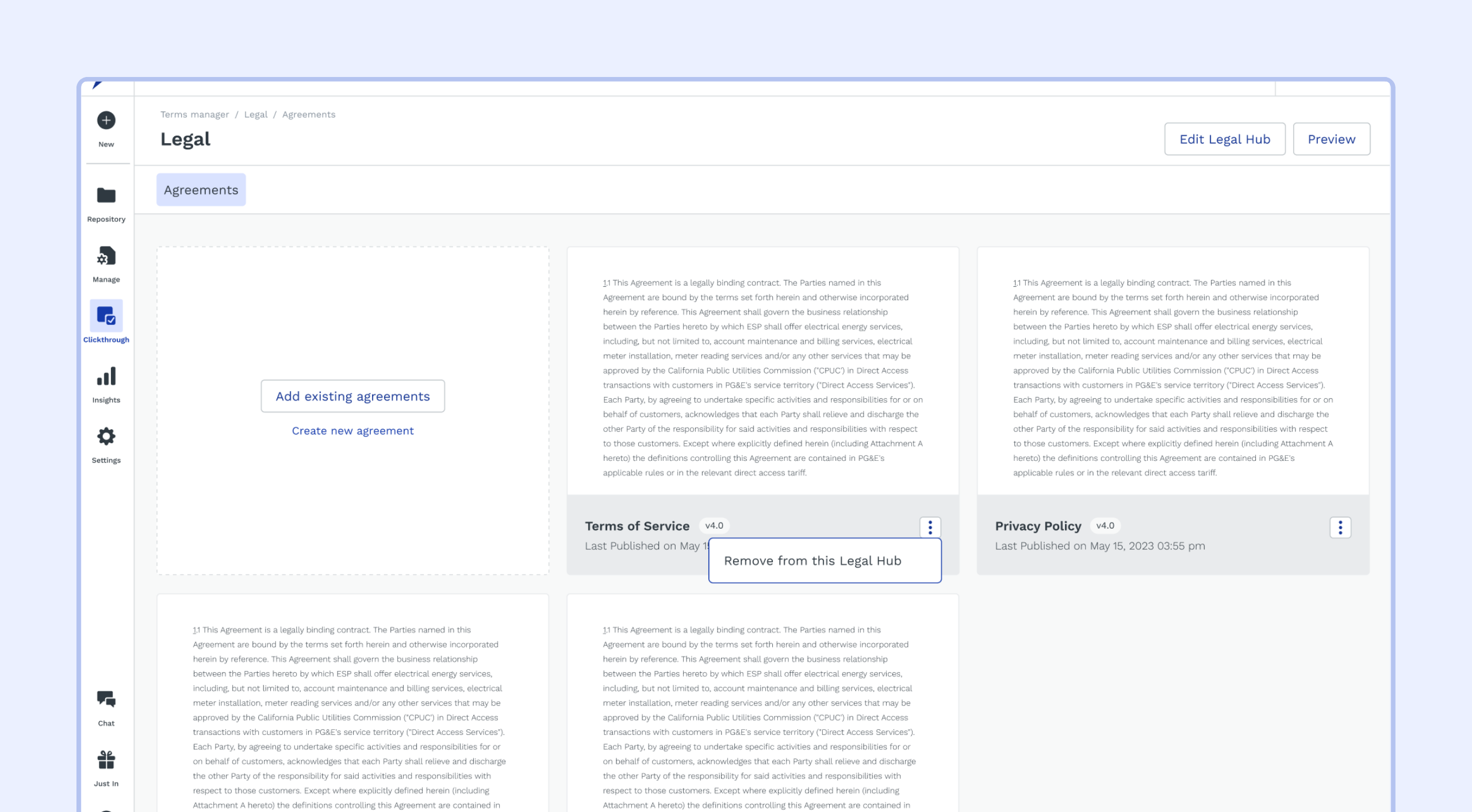Viewport: 1472px width, 812px height.
Task: Click the Preview button
Action: point(1331,139)
